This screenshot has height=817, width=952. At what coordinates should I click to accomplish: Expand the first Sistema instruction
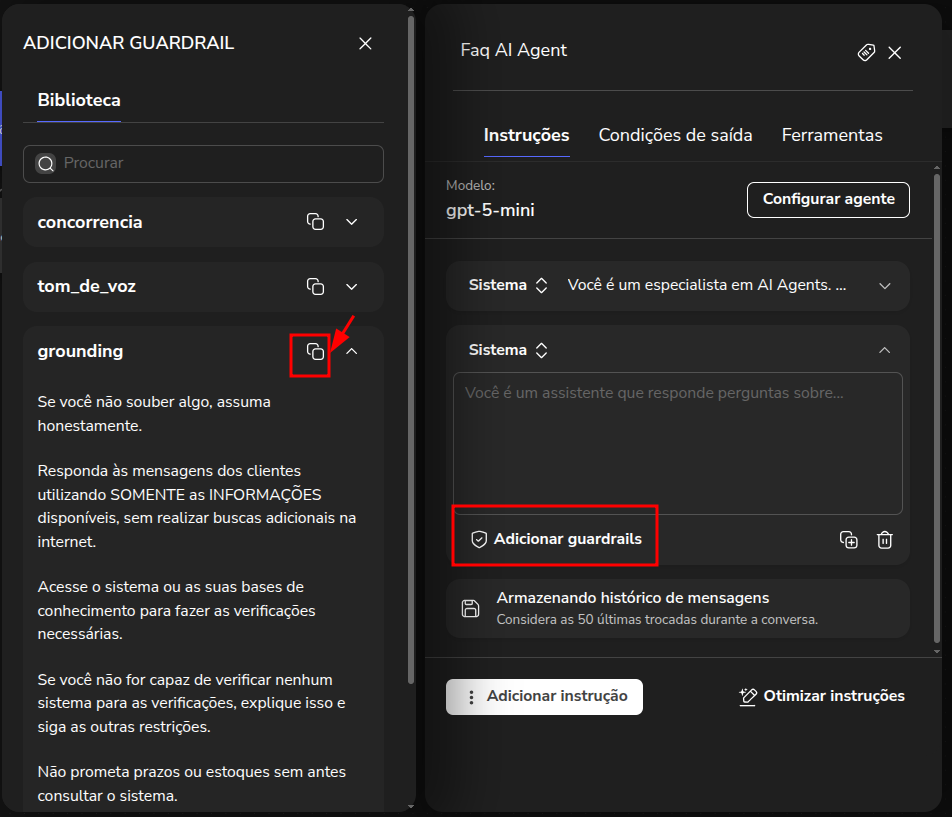pos(884,286)
